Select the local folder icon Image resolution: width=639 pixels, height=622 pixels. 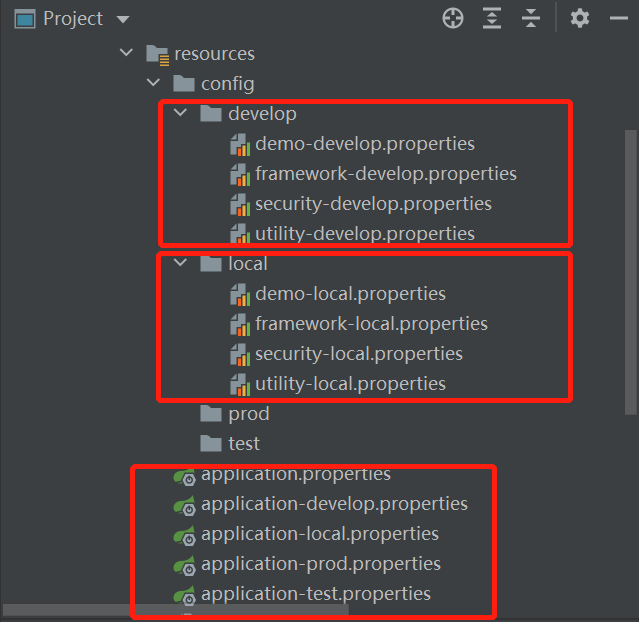click(211, 264)
